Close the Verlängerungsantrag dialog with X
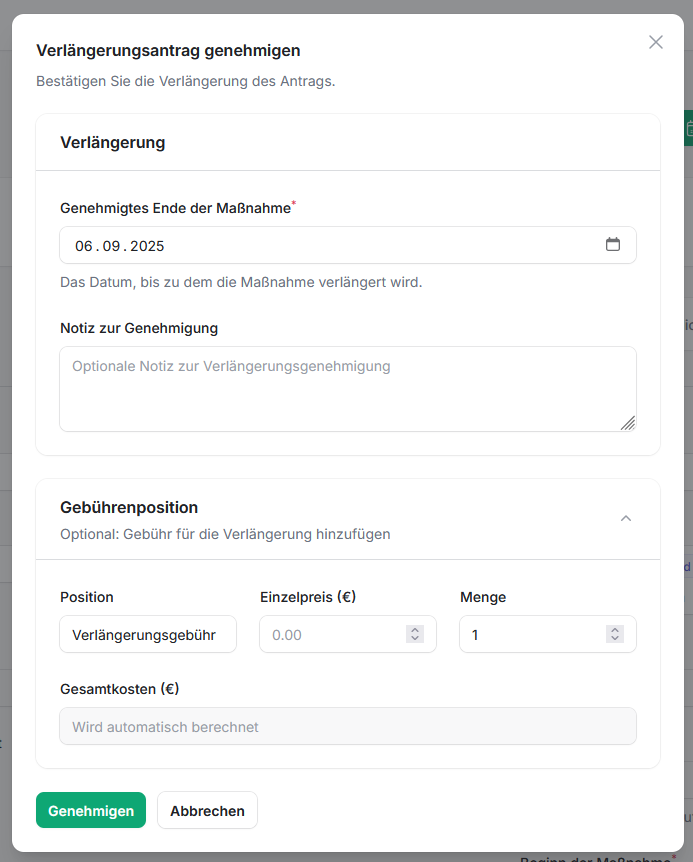The width and height of the screenshot is (693, 862). pos(656,42)
